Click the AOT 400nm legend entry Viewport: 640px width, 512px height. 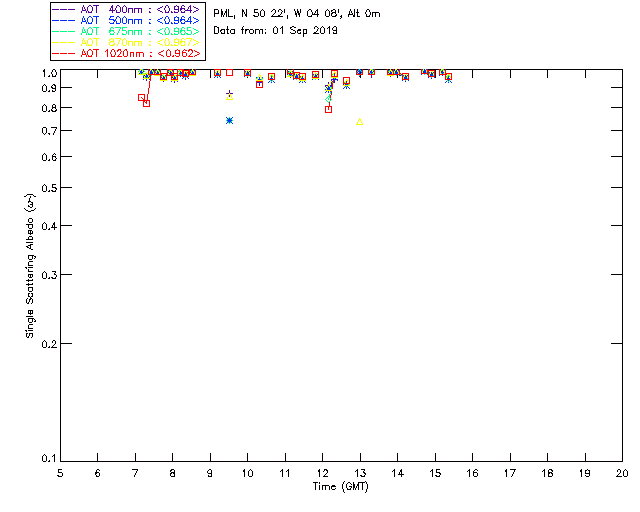click(127, 9)
